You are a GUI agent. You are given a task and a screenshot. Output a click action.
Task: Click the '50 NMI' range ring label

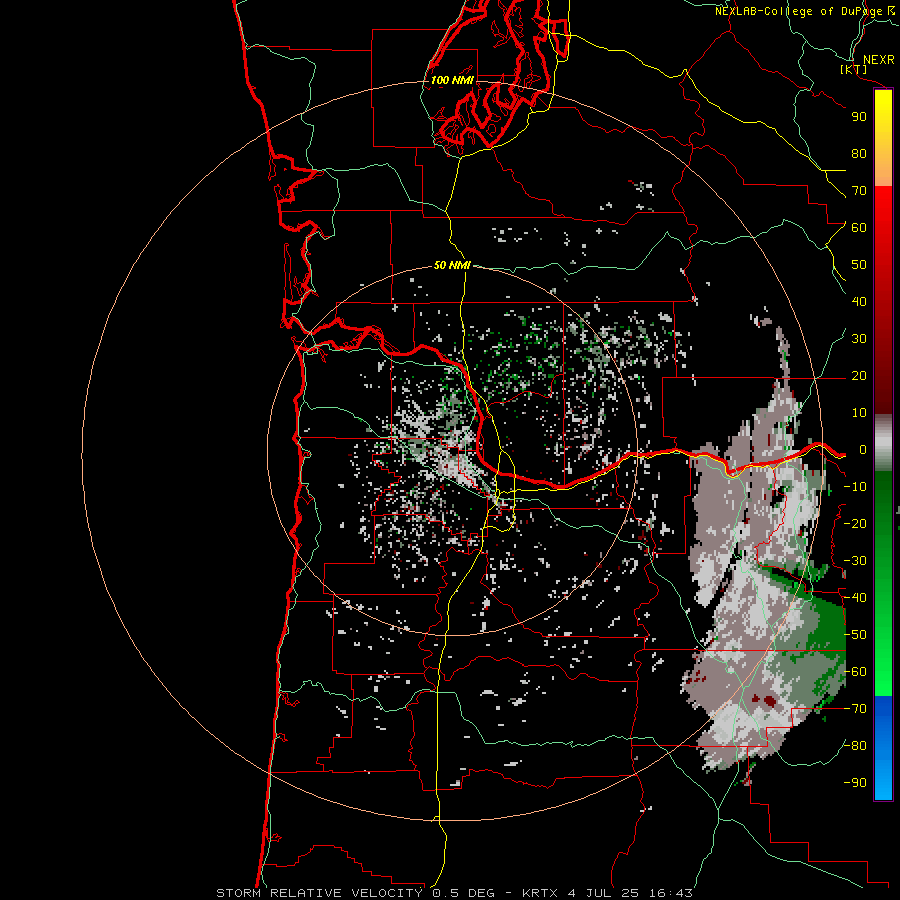pos(452,265)
